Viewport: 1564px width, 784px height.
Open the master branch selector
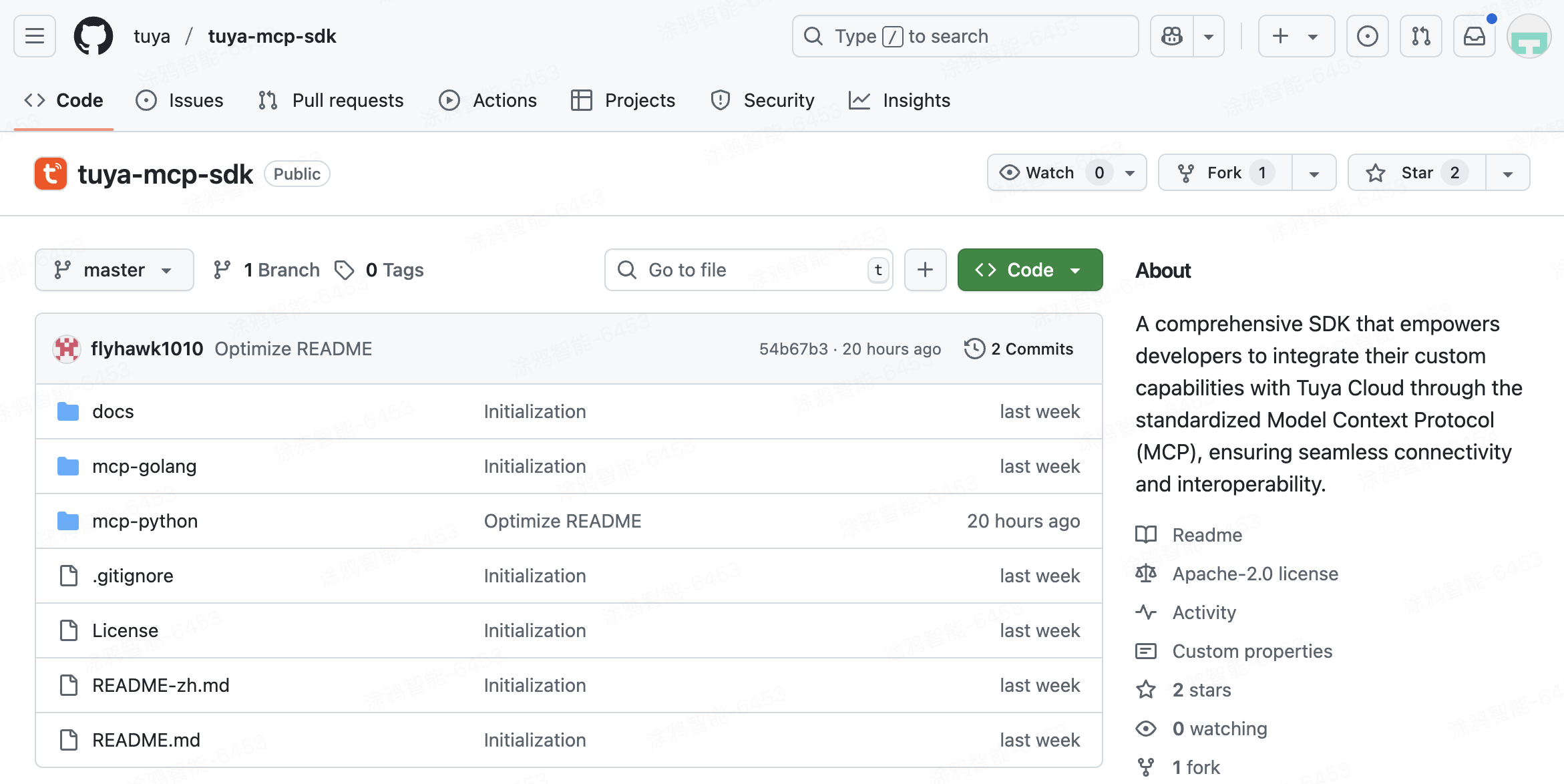pyautogui.click(x=114, y=270)
